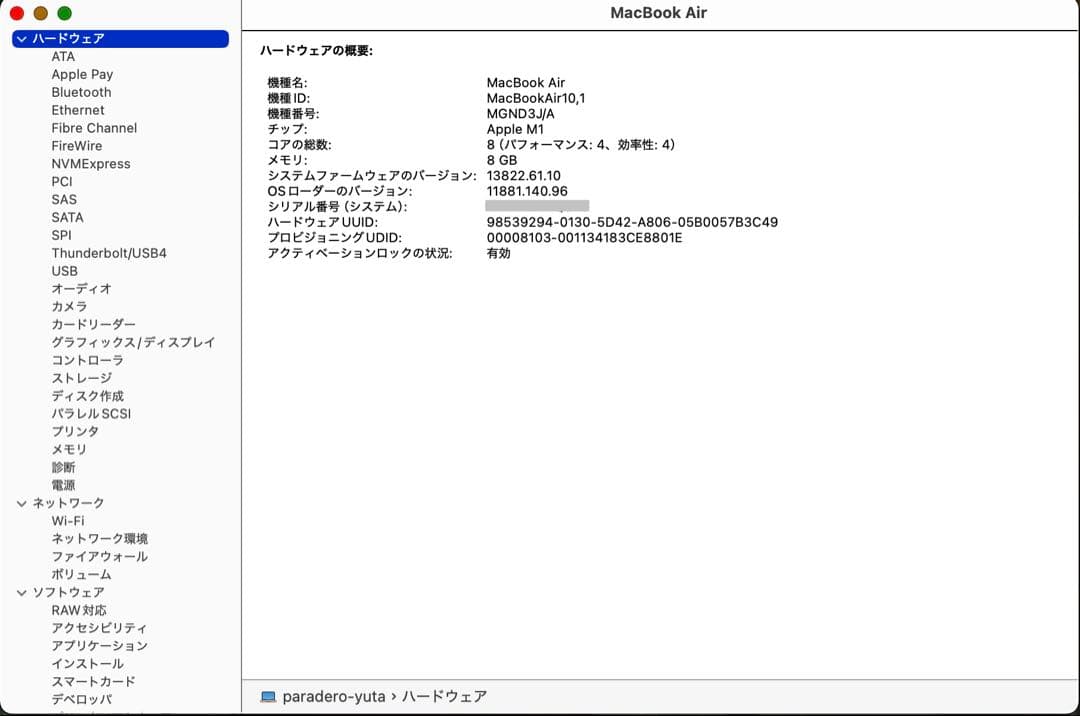Close the window with red button

[17, 13]
